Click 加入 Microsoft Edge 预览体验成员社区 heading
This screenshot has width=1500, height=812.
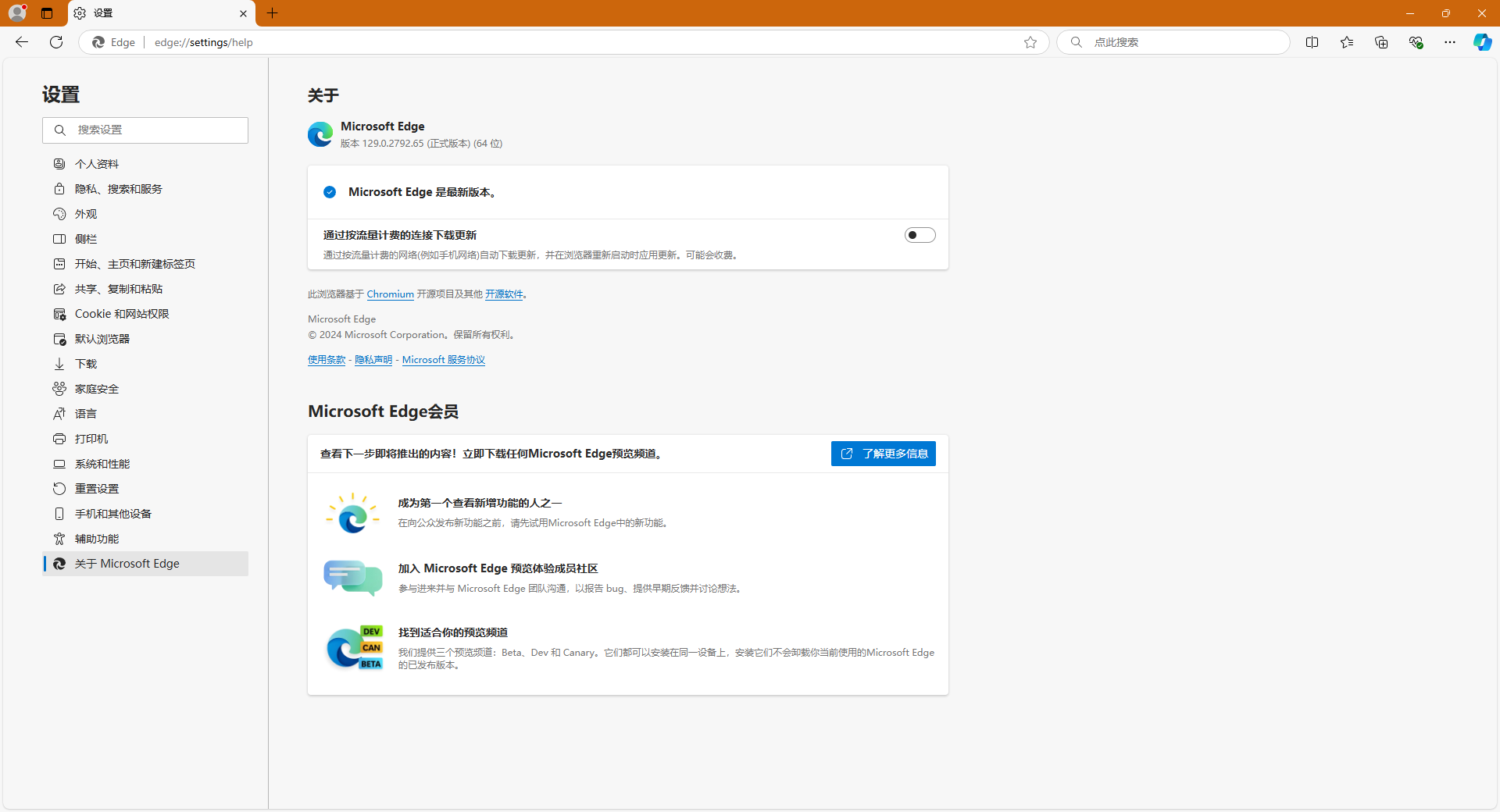click(x=498, y=568)
